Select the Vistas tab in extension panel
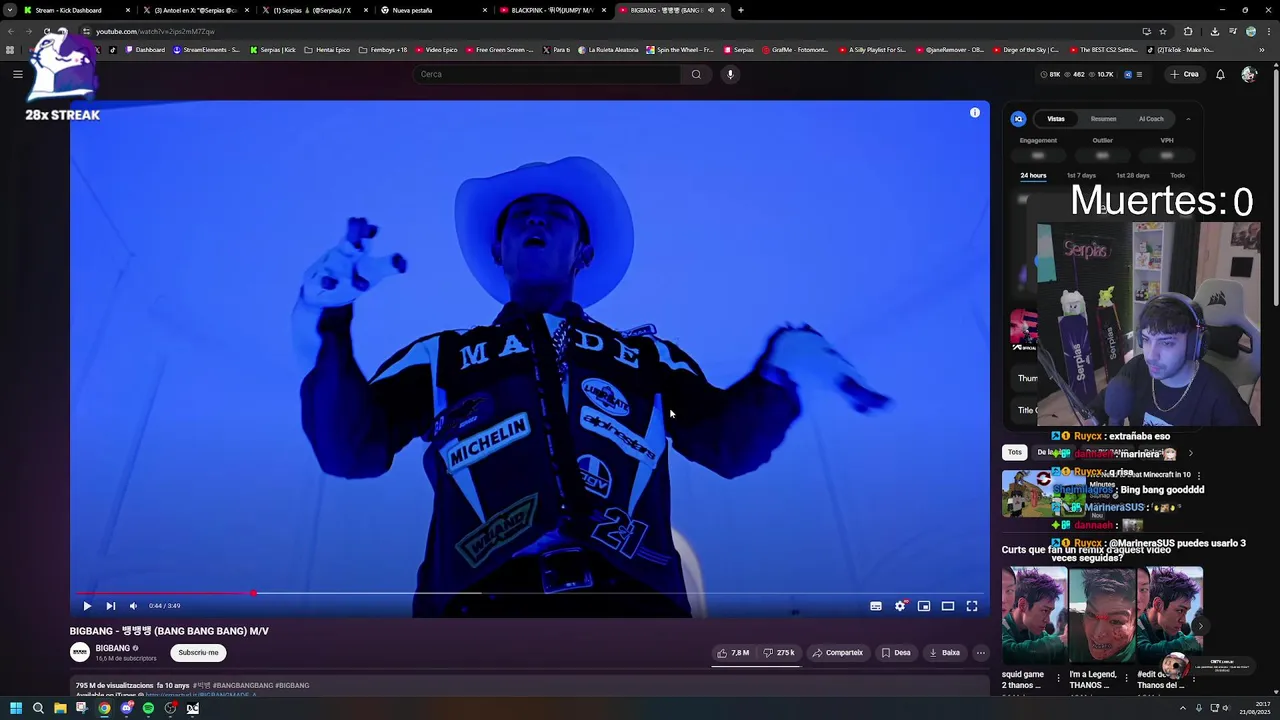The width and height of the screenshot is (1280, 720). click(x=1056, y=119)
